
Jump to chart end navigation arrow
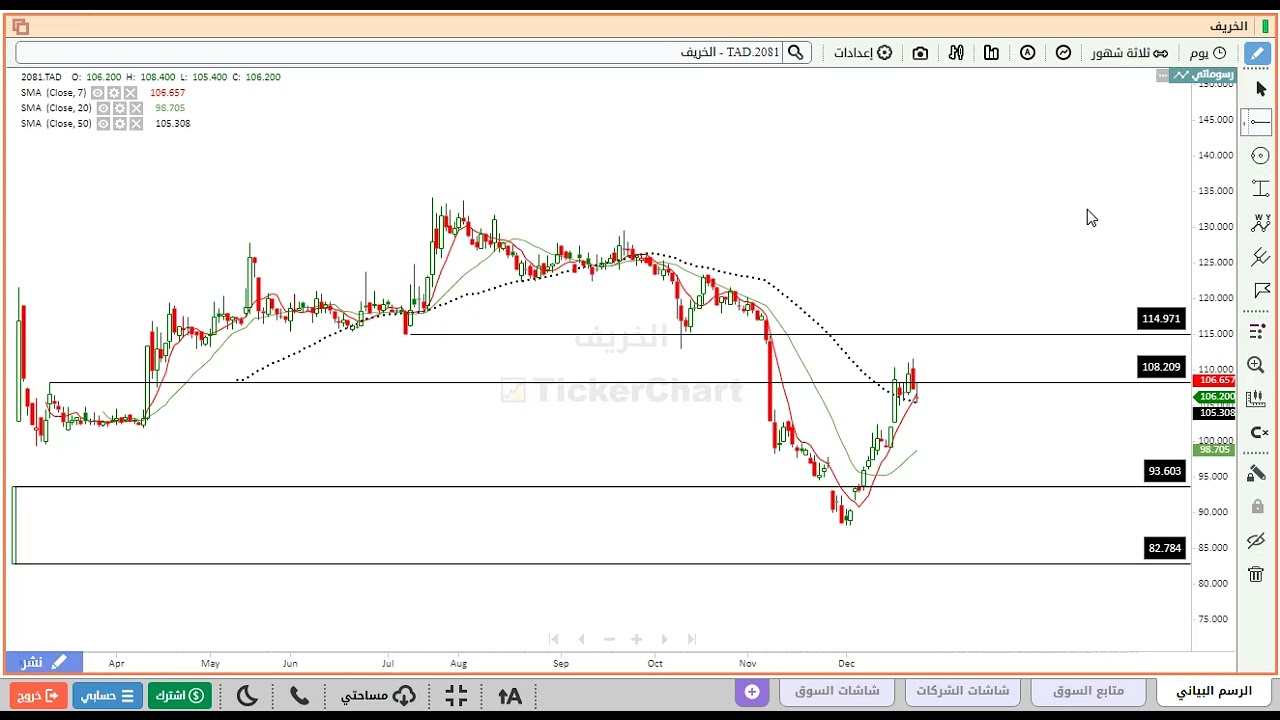pos(691,639)
